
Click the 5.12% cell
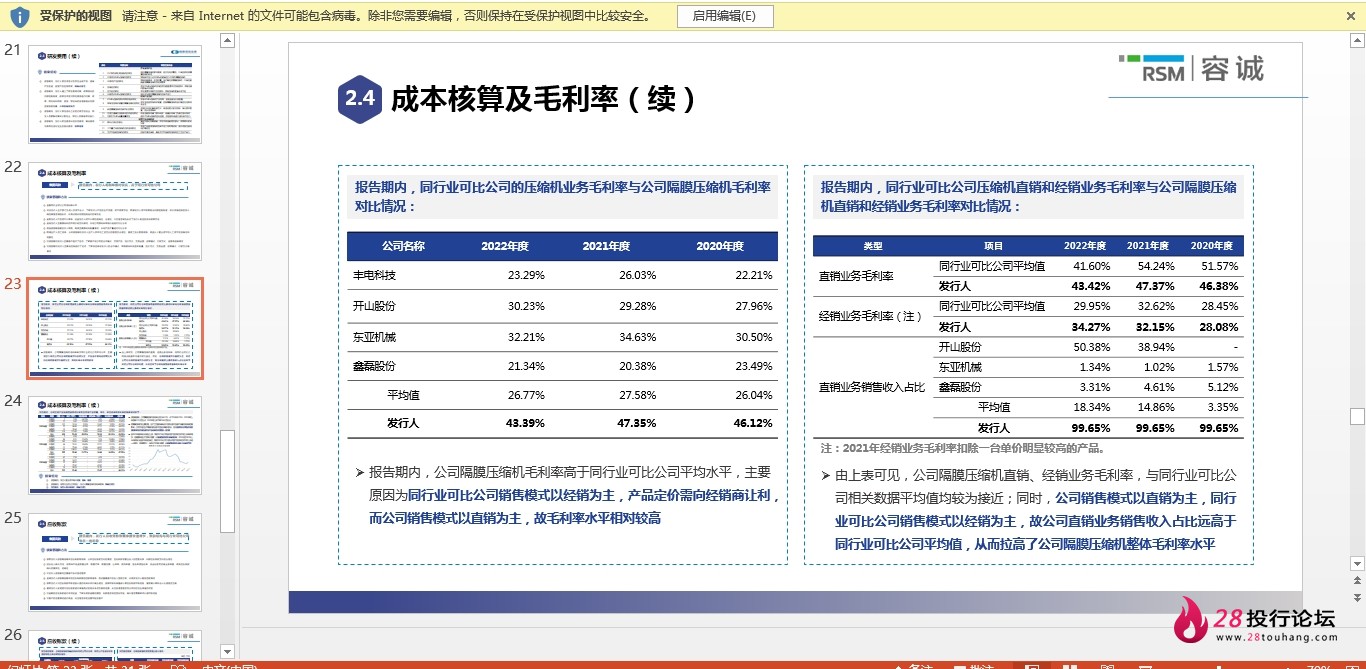1223,387
